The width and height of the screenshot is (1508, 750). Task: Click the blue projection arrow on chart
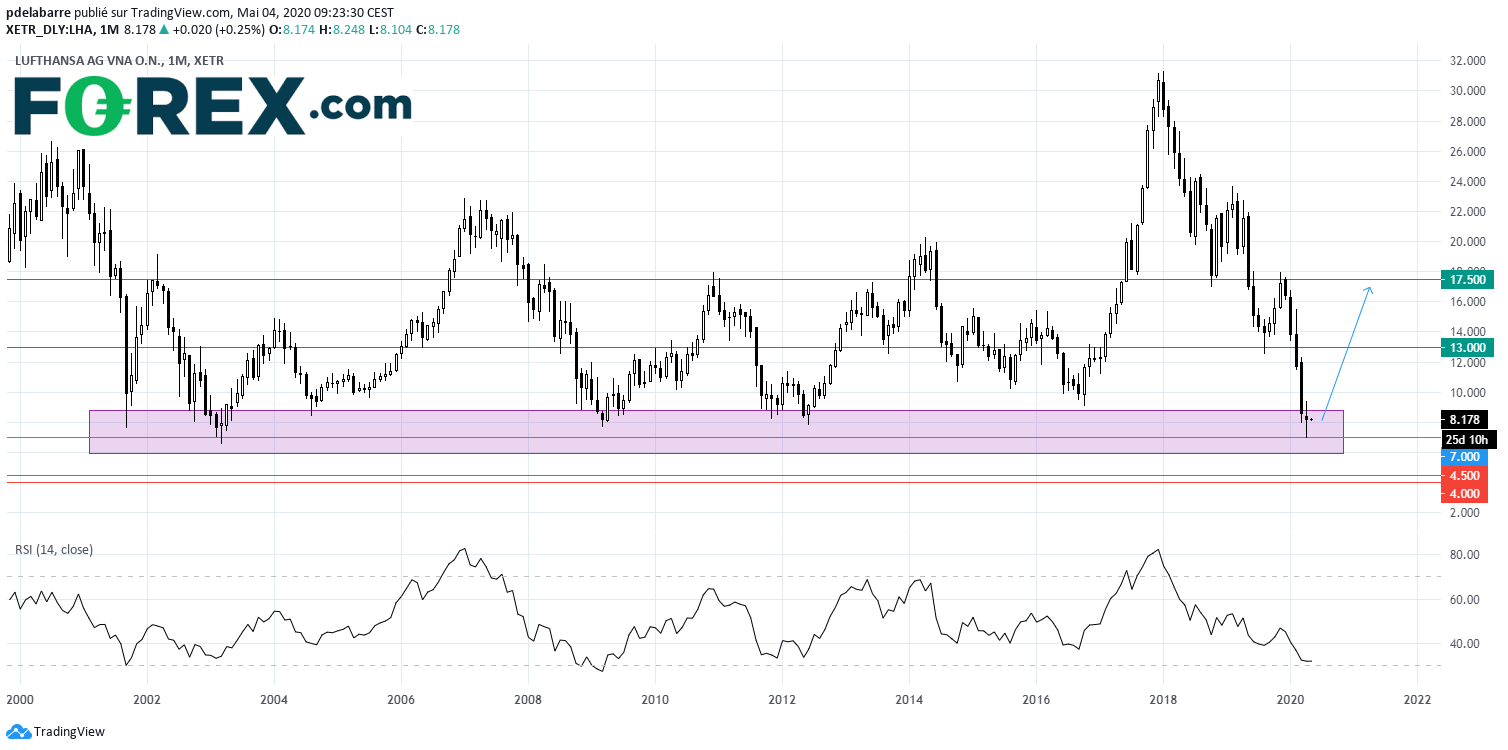click(1346, 352)
